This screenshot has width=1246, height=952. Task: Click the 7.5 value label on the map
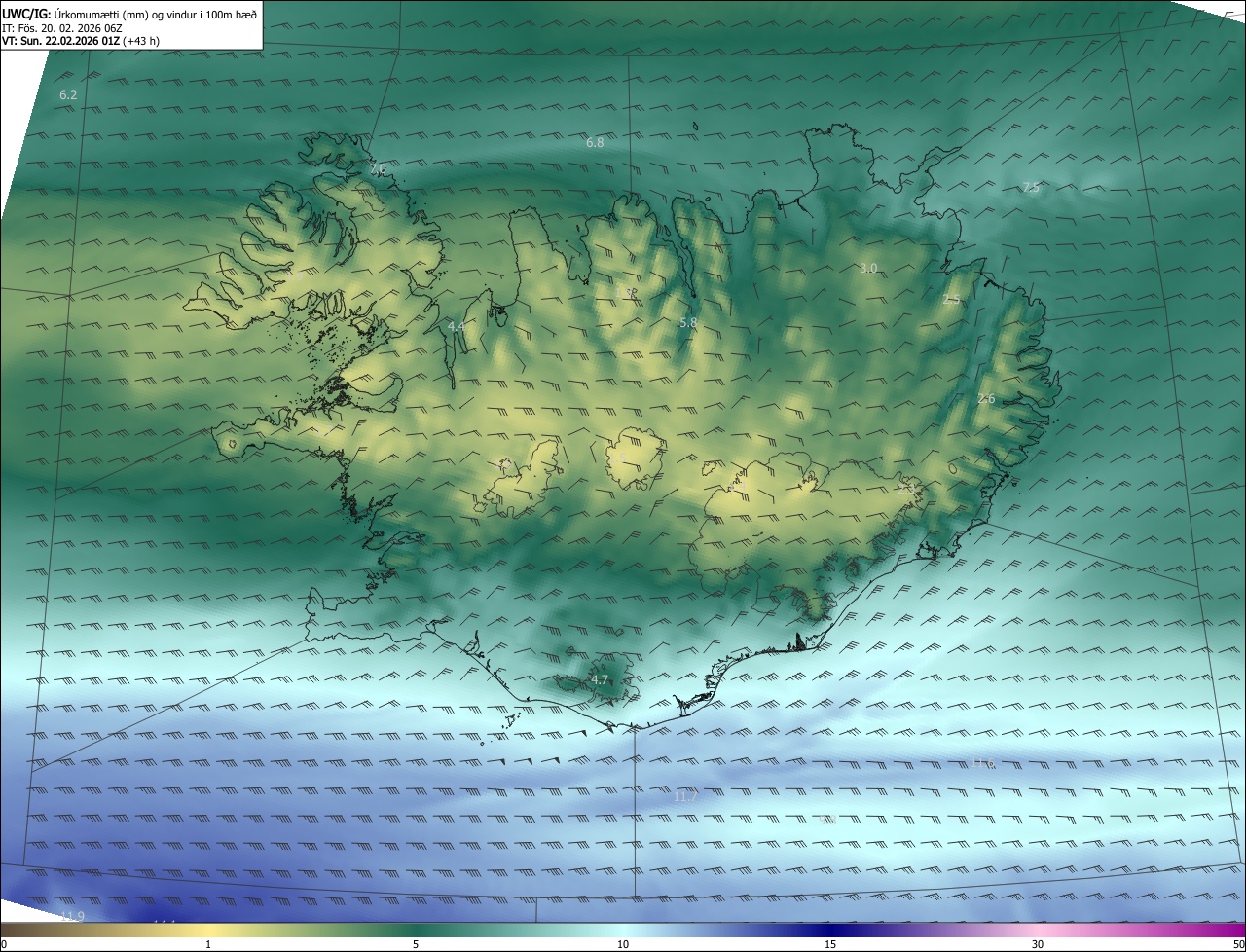coord(1031,187)
